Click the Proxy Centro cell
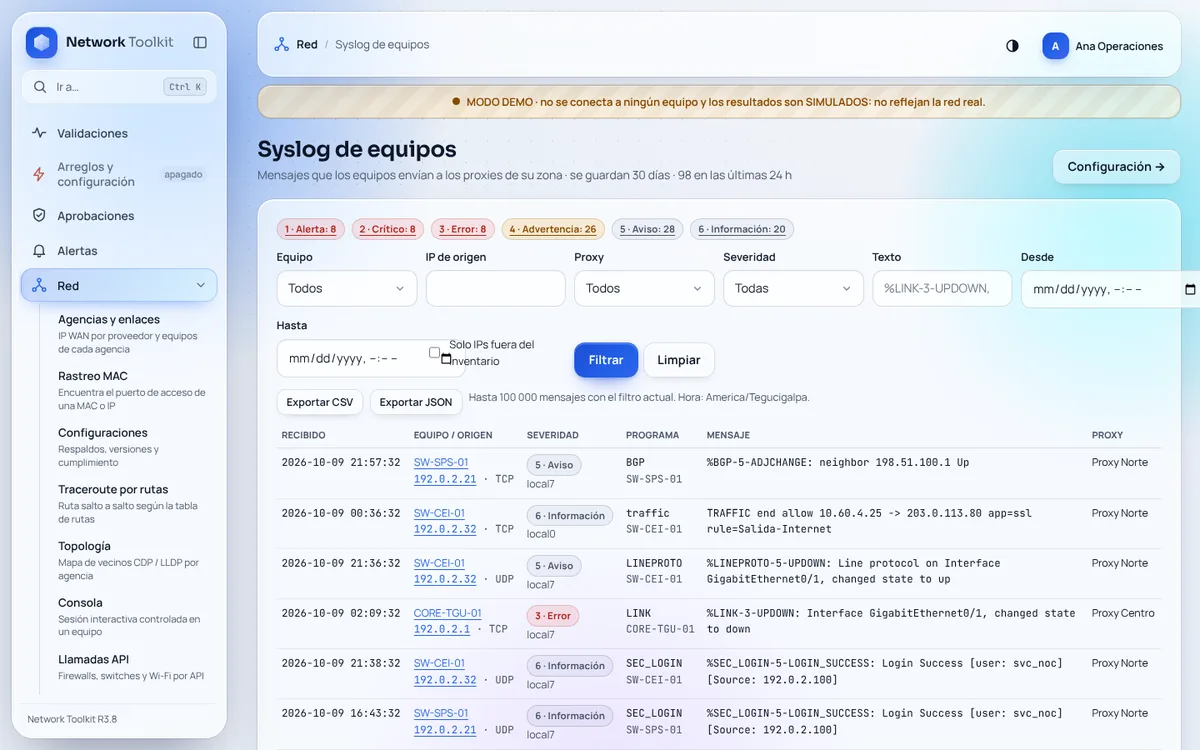Image resolution: width=1200 pixels, height=750 pixels. (1123, 613)
